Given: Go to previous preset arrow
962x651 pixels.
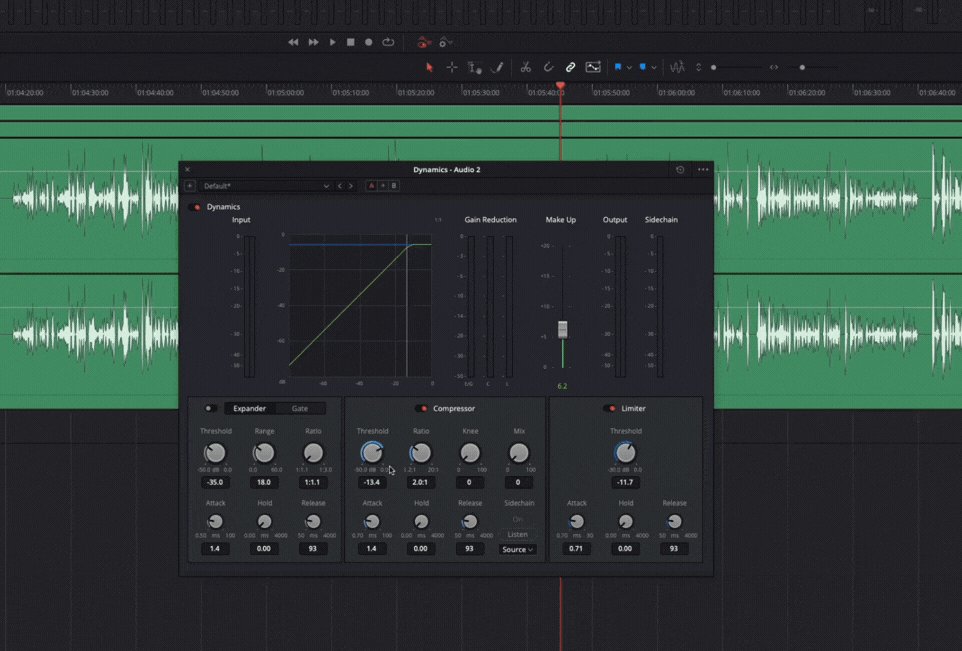Looking at the screenshot, I should pyautogui.click(x=340, y=185).
